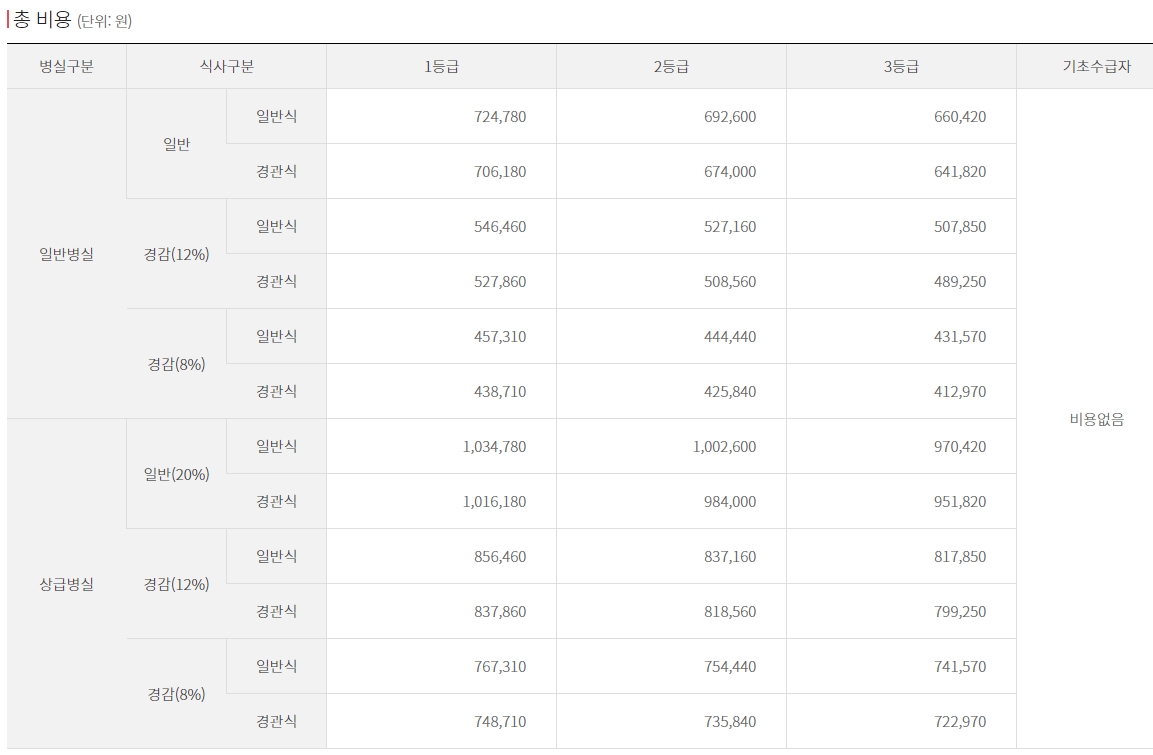Select the 507,850 cost value
The width and height of the screenshot is (1153, 755).
(960, 227)
